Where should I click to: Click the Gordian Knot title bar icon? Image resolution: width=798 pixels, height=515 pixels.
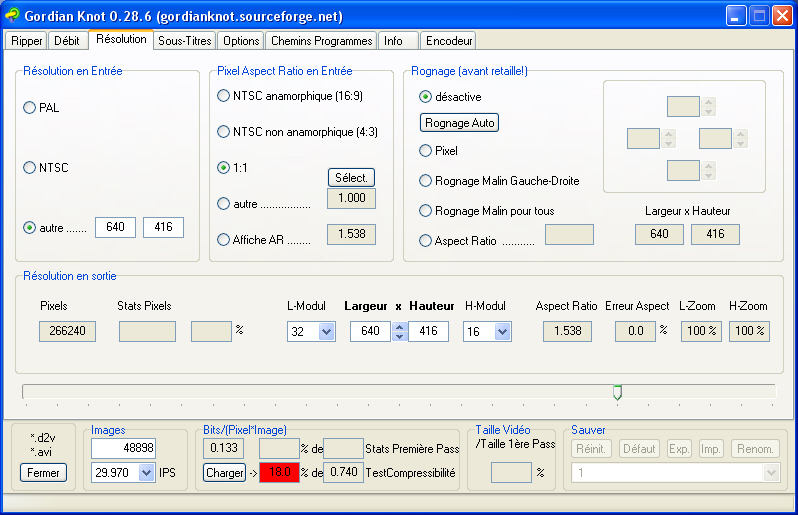coord(12,15)
